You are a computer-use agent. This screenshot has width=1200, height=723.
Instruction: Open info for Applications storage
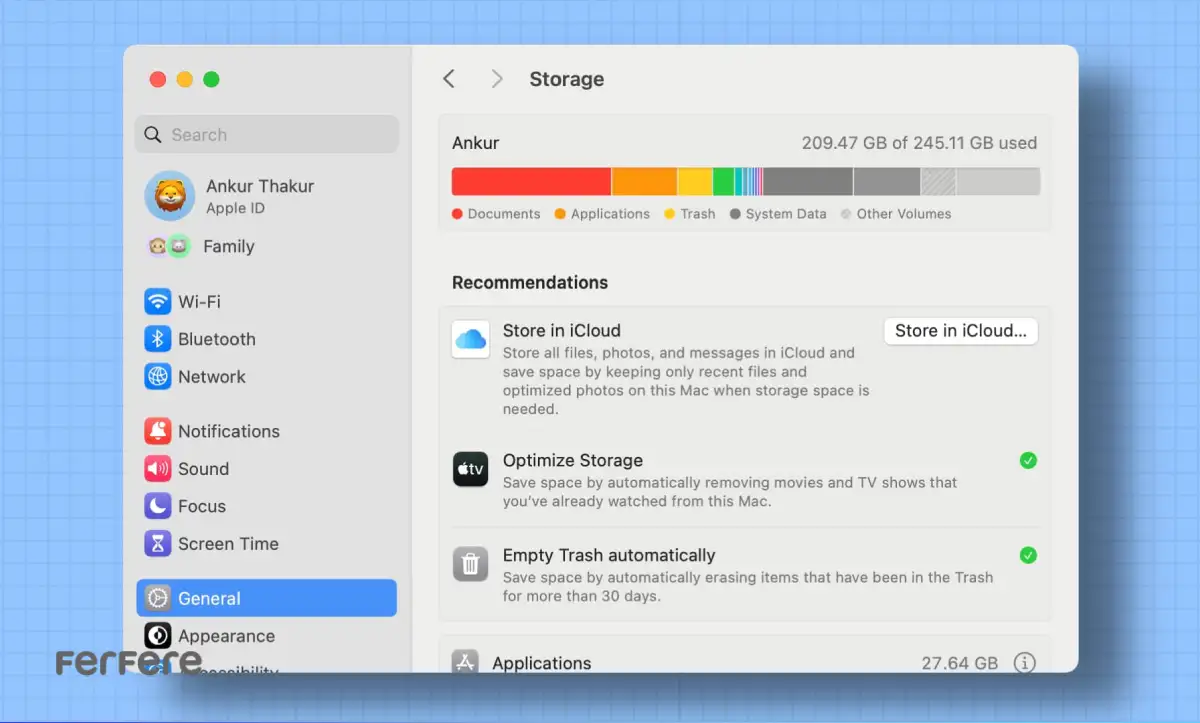click(1025, 662)
